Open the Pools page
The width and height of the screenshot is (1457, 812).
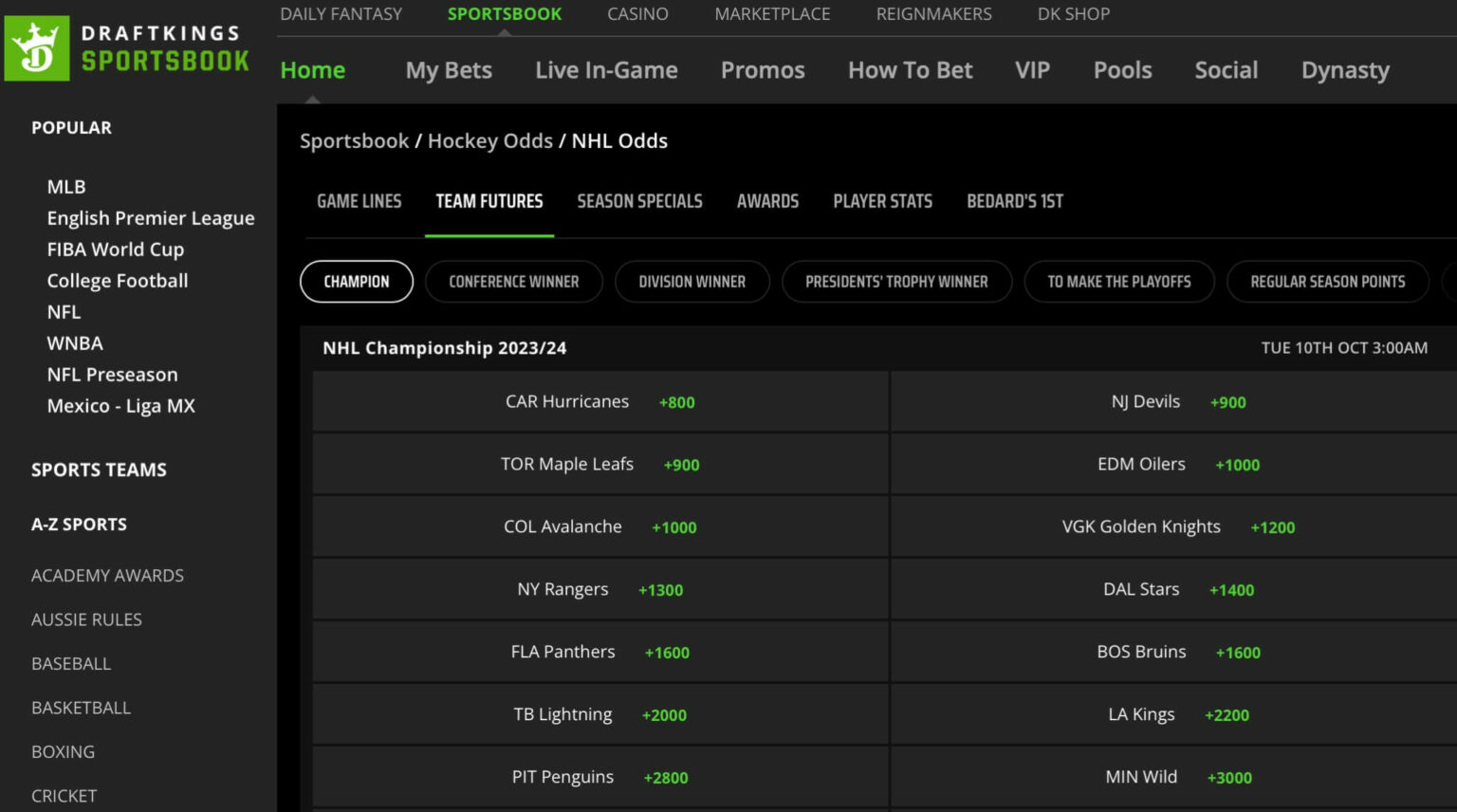point(1122,70)
